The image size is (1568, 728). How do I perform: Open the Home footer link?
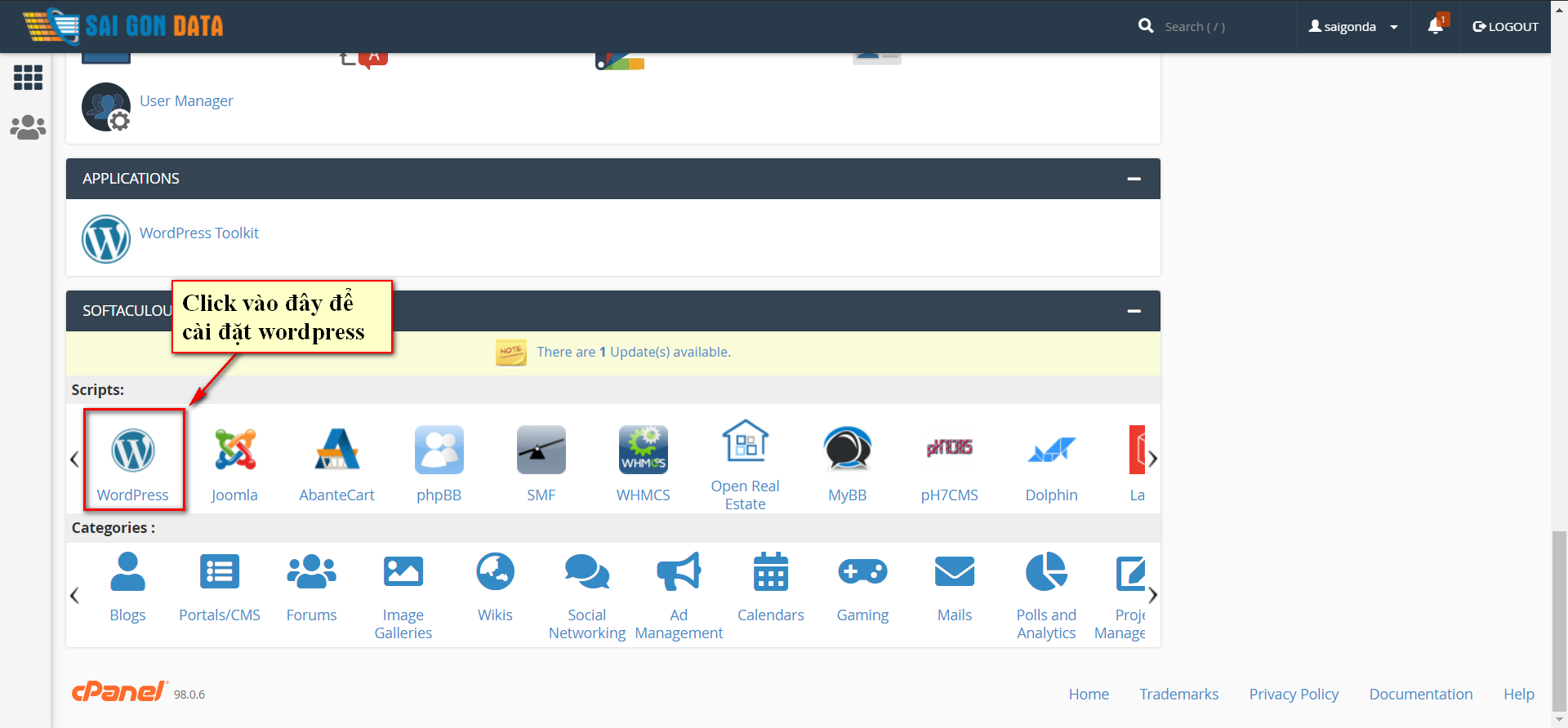1089,694
